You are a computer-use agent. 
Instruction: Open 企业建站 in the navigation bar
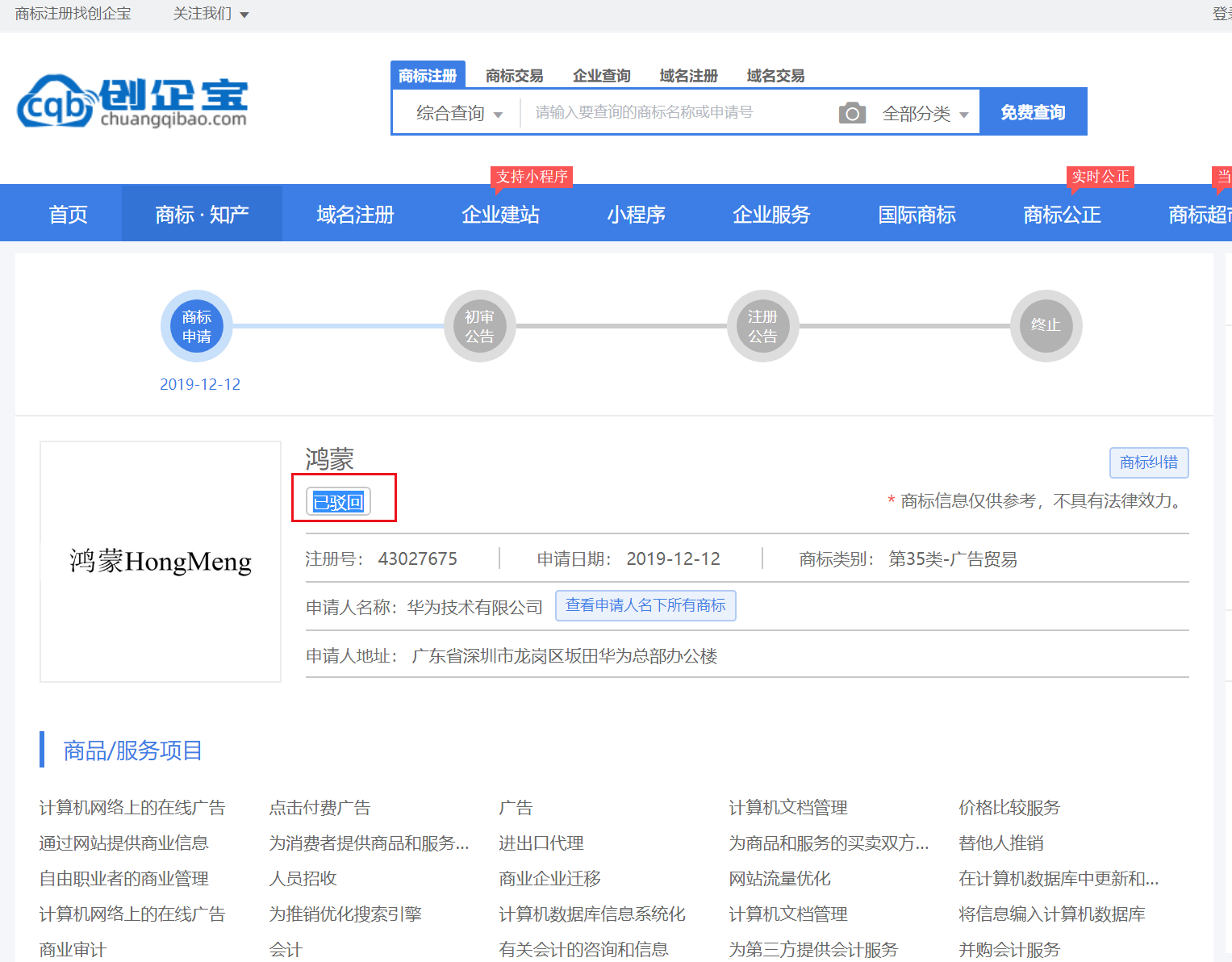pyautogui.click(x=500, y=214)
